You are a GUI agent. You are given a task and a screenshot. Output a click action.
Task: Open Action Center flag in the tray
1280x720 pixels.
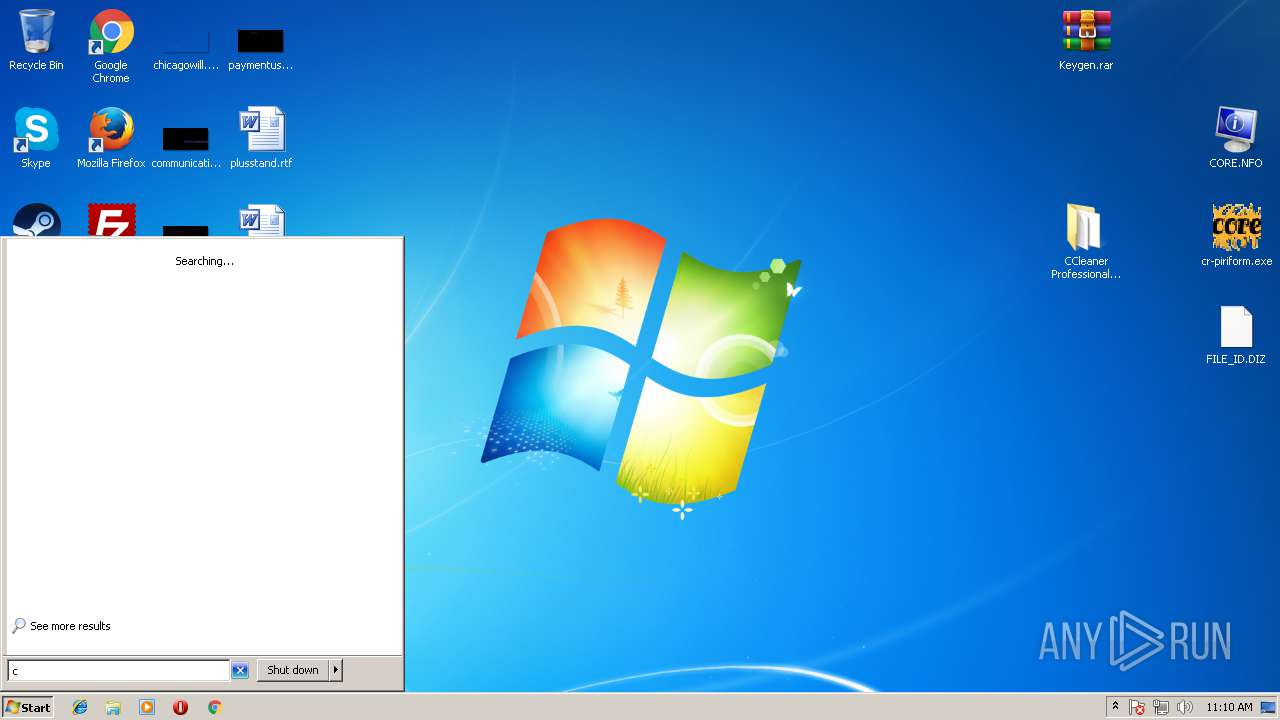[1137, 707]
